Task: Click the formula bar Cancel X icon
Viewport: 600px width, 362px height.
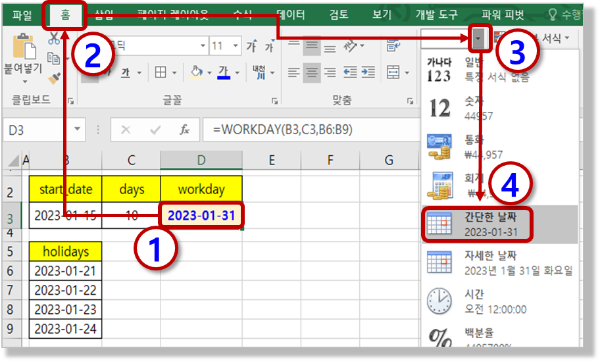Action: pyautogui.click(x=126, y=130)
